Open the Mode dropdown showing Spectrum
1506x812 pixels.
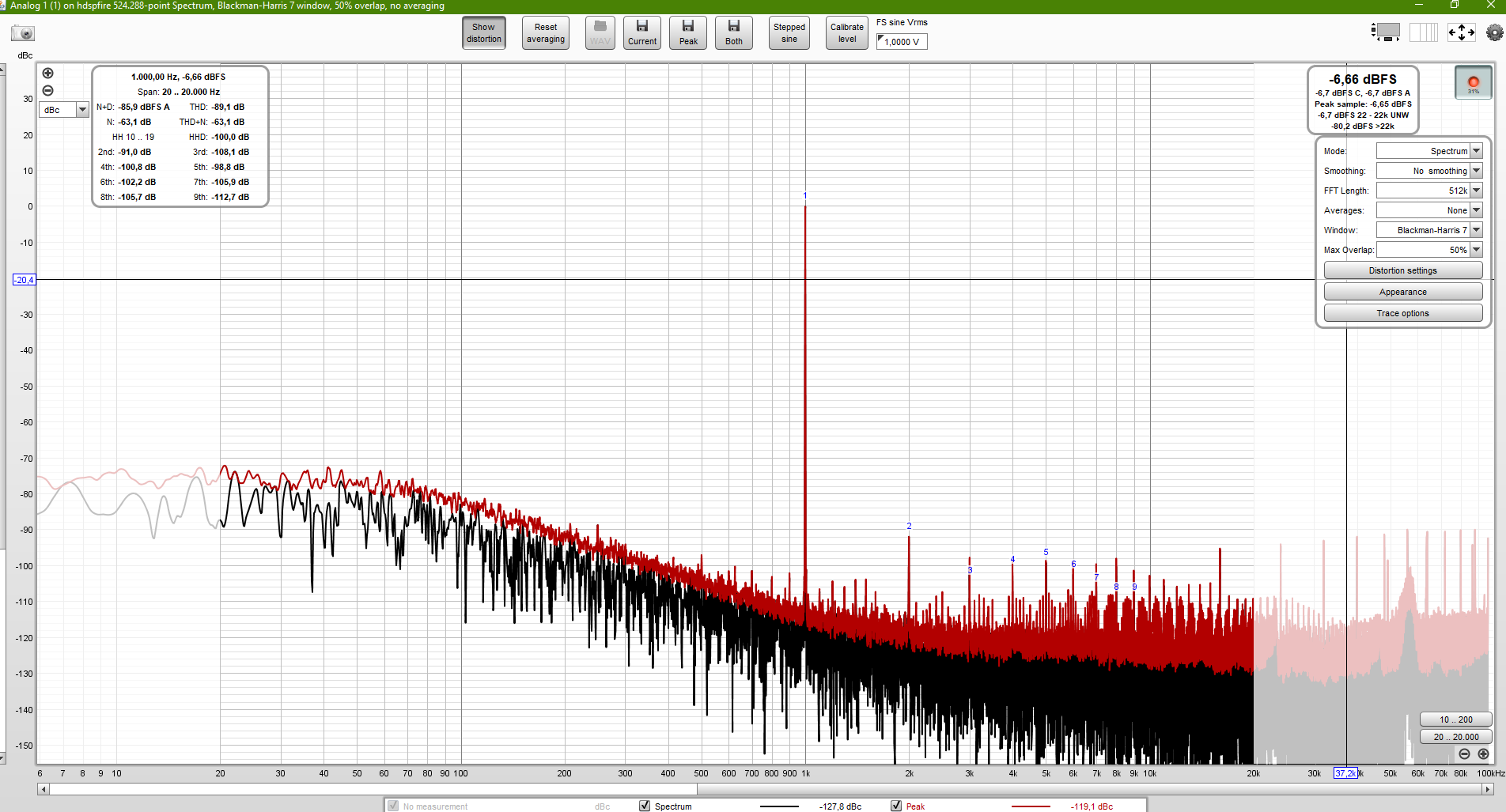click(x=1429, y=151)
